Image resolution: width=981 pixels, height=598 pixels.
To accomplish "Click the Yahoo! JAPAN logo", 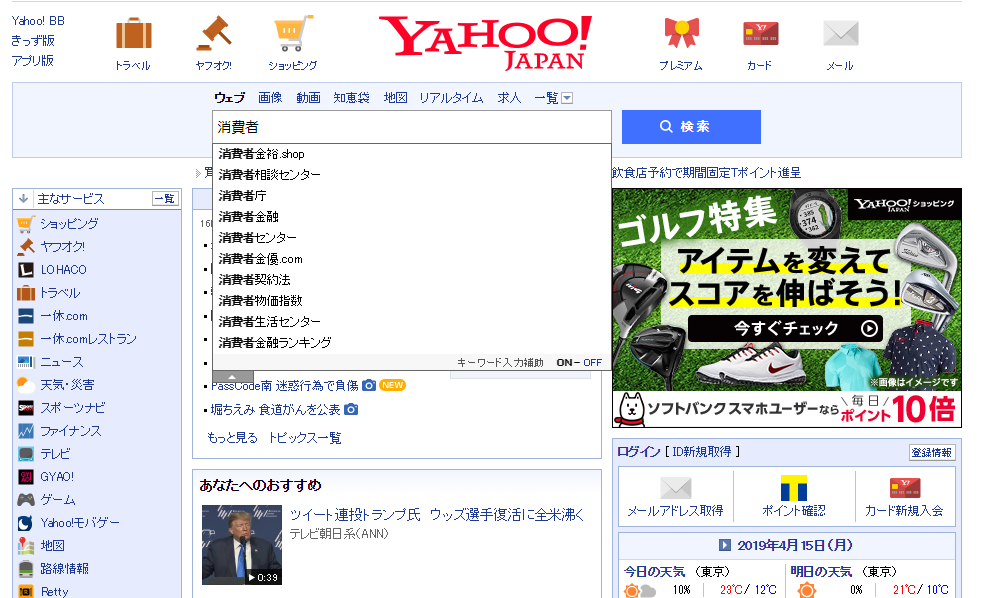I will click(x=485, y=43).
